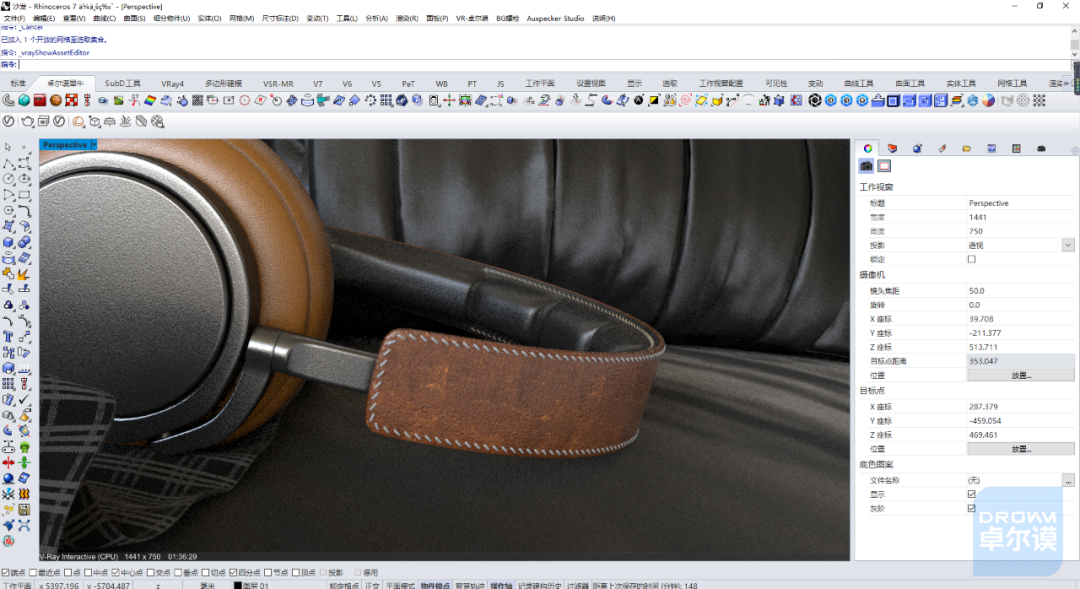Click the Perspective viewport title tab
Image resolution: width=1080 pixels, height=589 pixels.
[65, 145]
